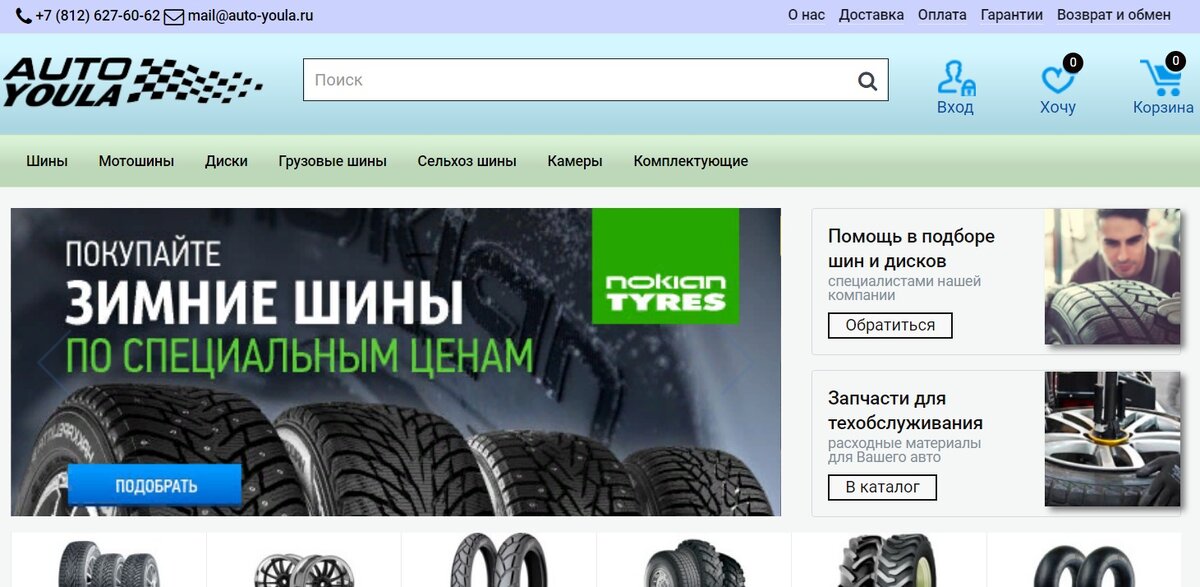Viewport: 1200px width, 587px height.
Task: Click the По специальным ценам banner text
Action: 299,355
